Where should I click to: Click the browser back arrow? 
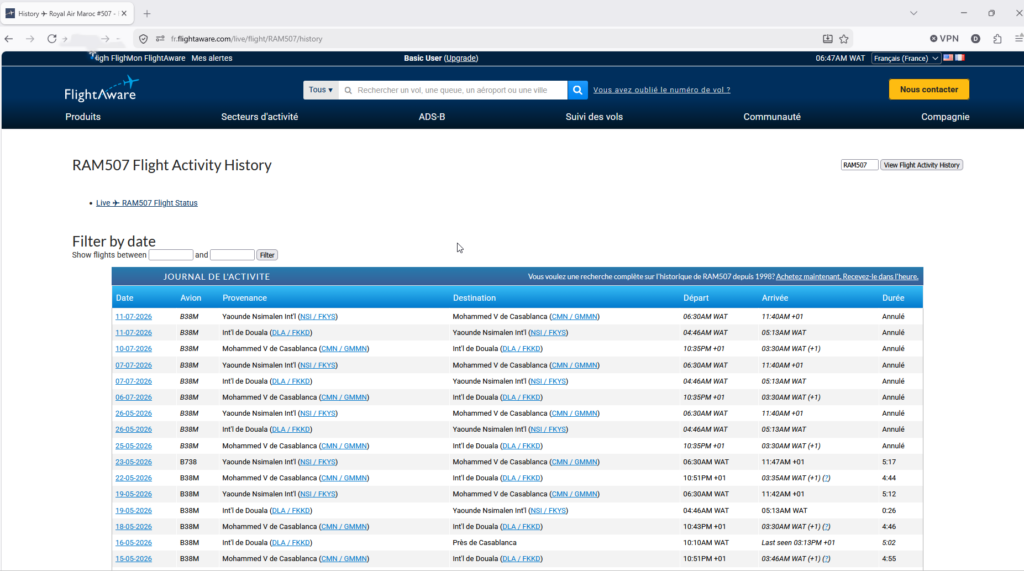8,39
